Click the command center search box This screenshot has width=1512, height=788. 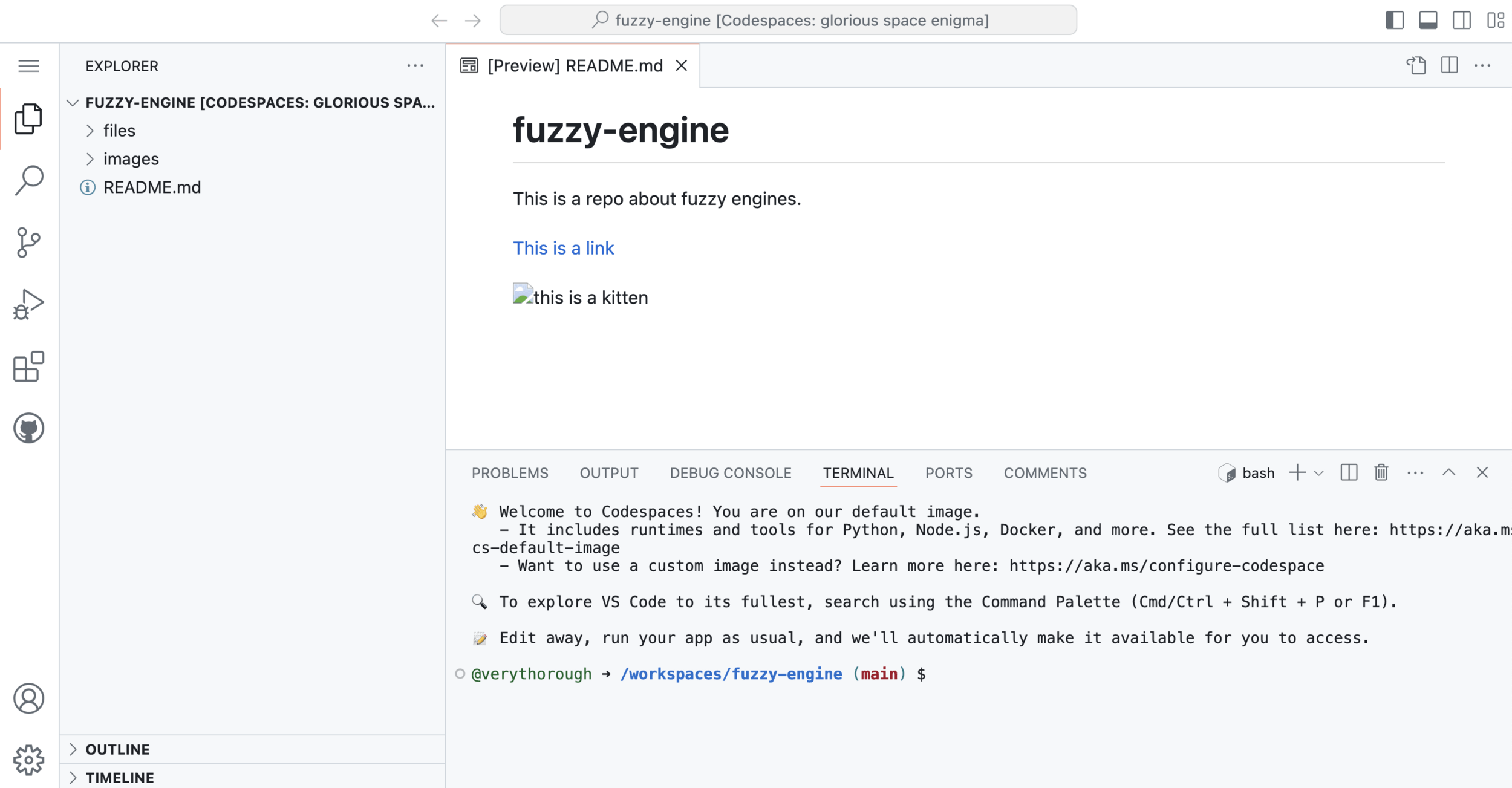[788, 20]
